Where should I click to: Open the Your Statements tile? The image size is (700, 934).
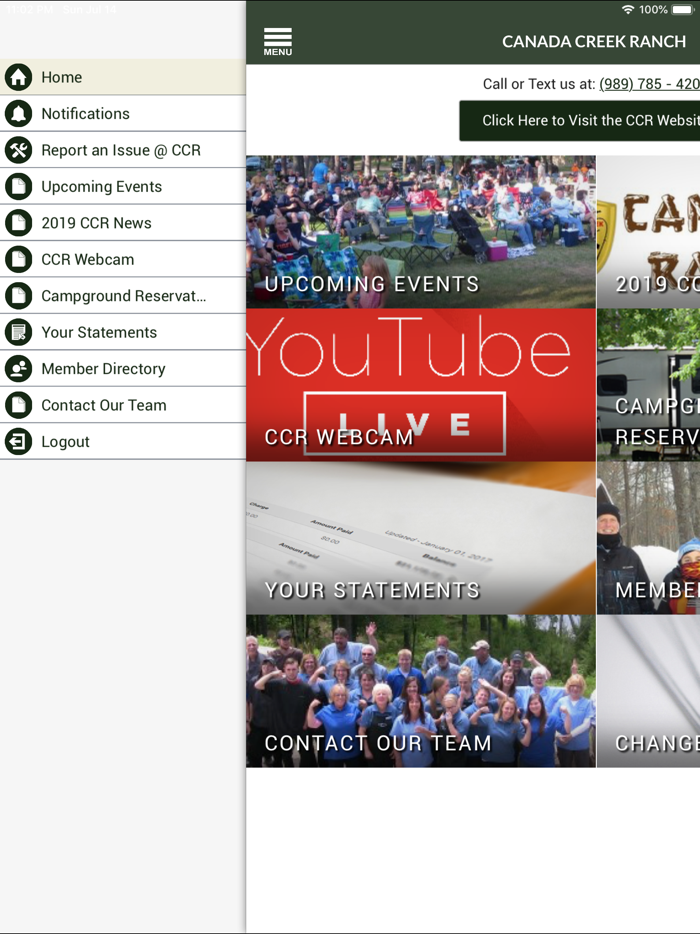(x=421, y=538)
